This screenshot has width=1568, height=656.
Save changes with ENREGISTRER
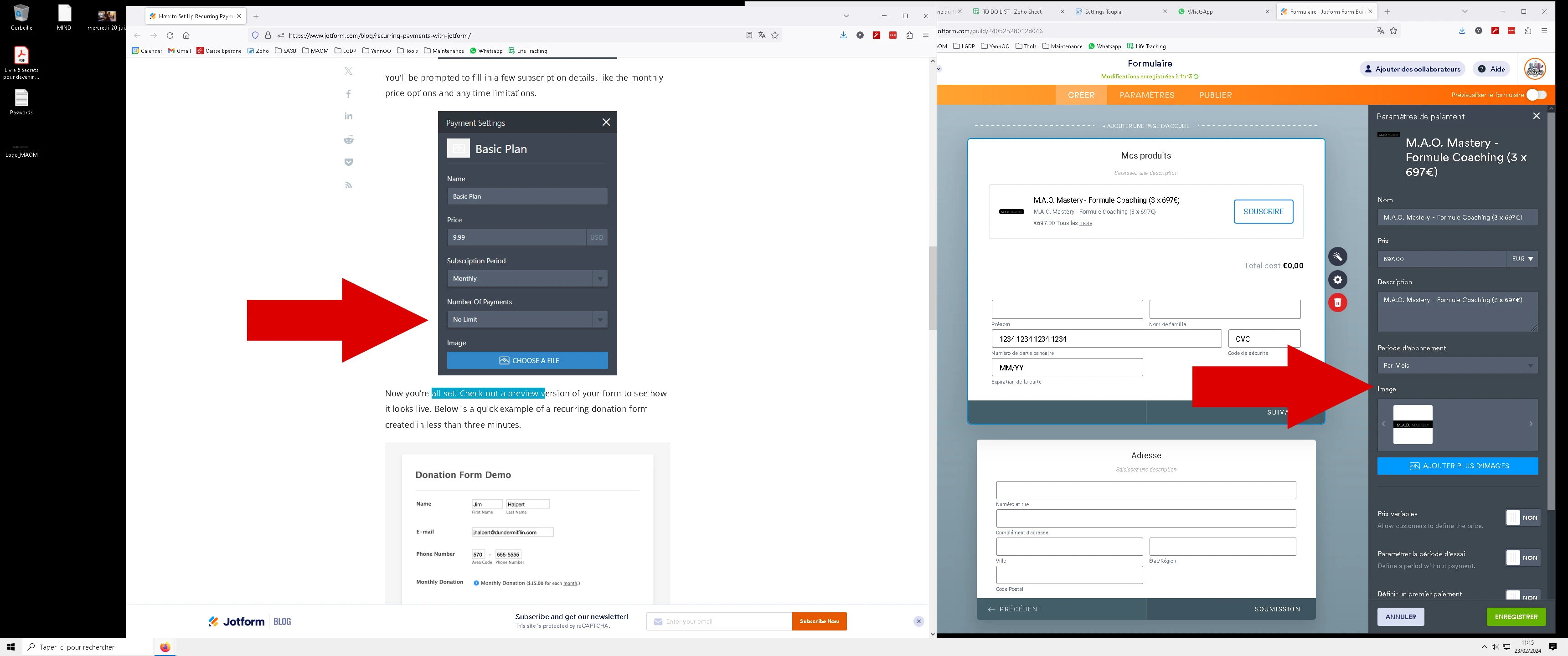point(1516,616)
